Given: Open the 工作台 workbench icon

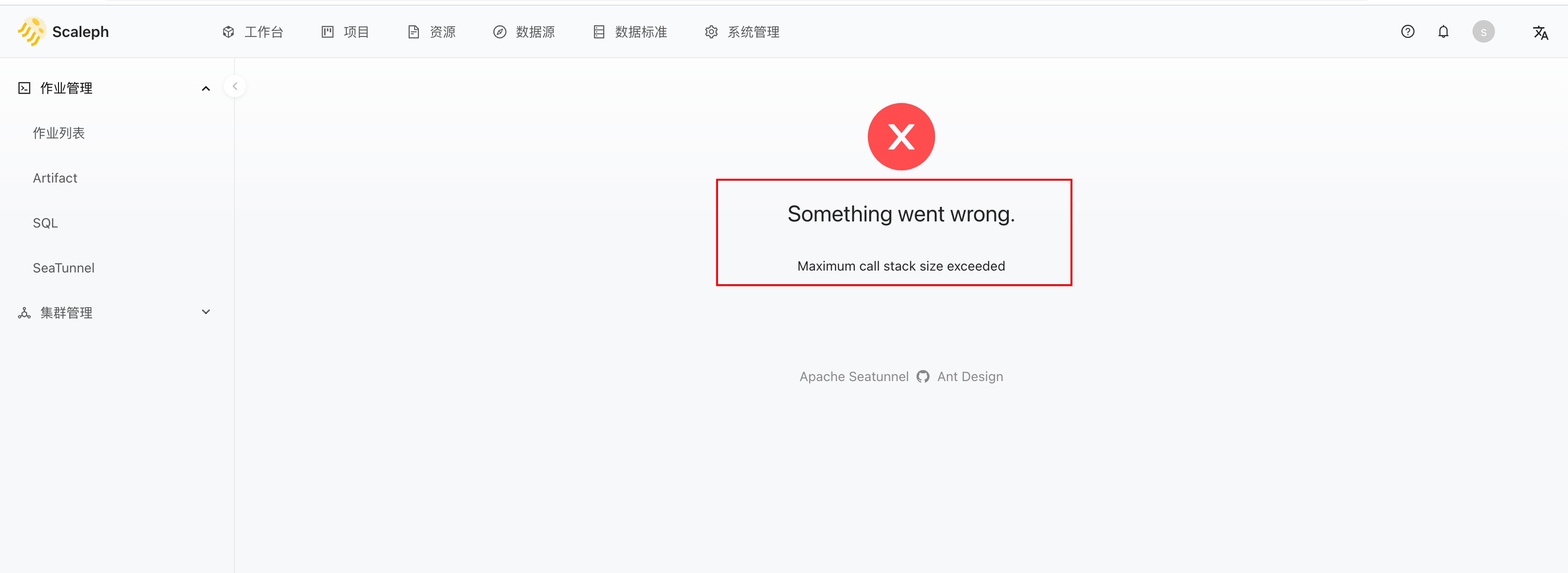Looking at the screenshot, I should [228, 32].
